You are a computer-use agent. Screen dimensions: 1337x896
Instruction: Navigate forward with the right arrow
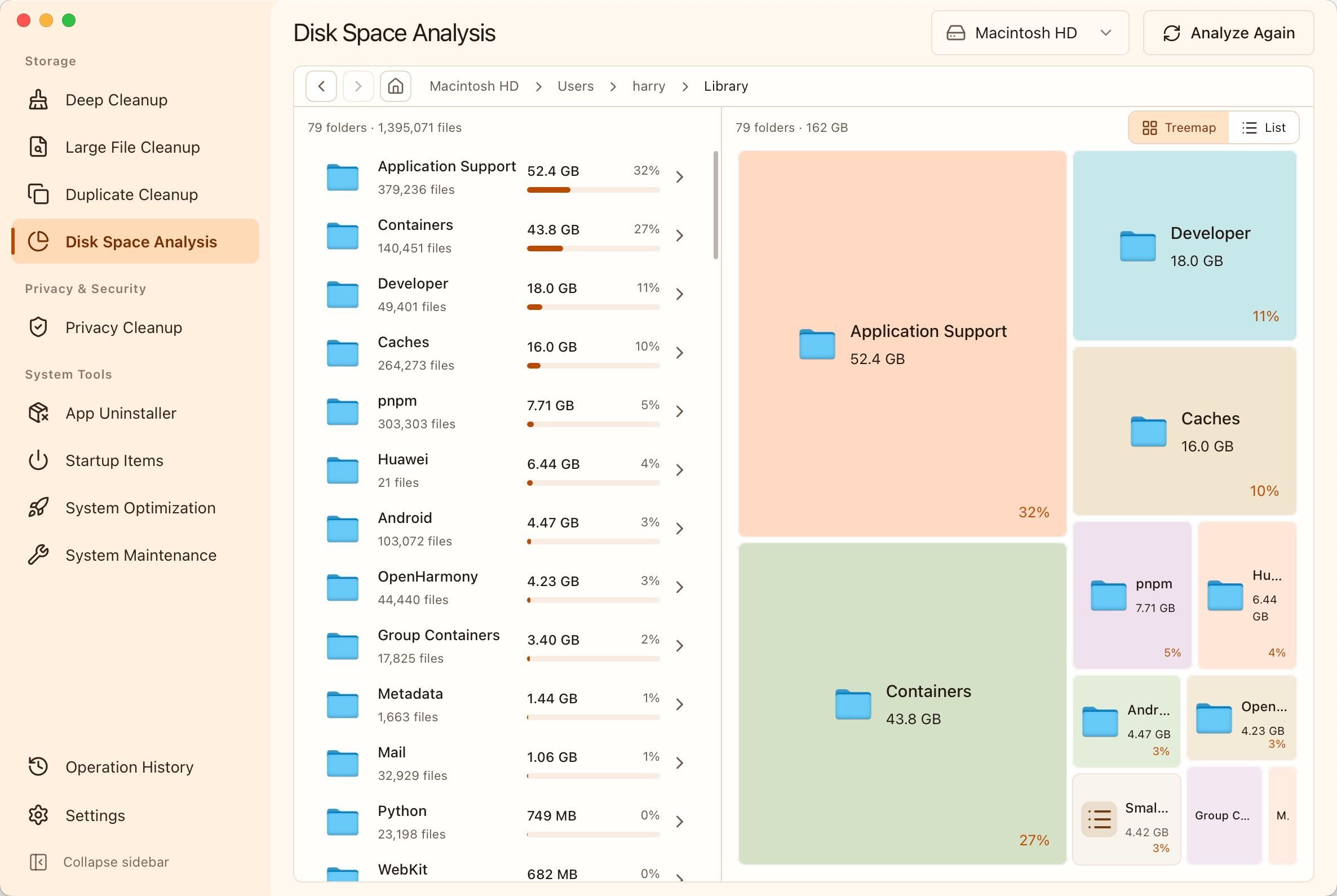pyautogui.click(x=358, y=86)
